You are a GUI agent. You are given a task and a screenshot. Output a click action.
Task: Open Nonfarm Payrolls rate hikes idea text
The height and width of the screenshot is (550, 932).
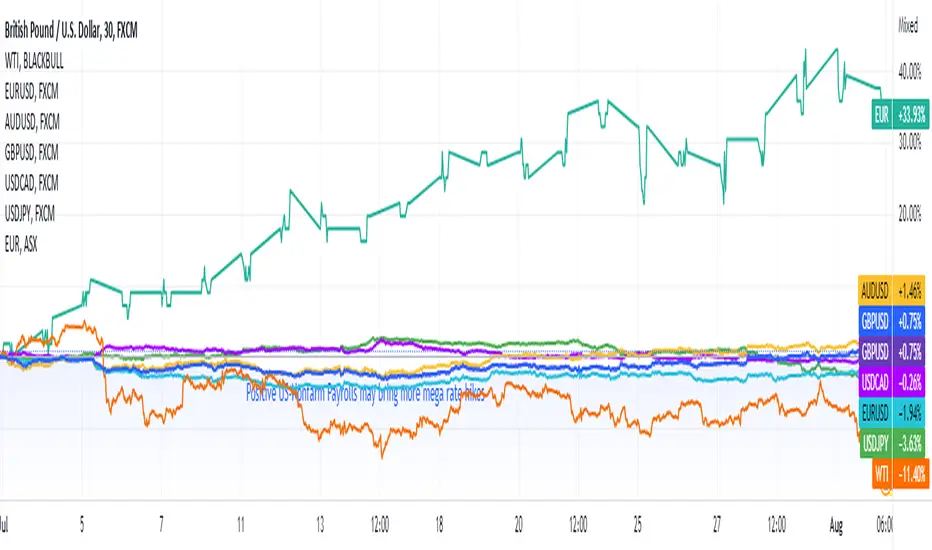[x=366, y=394]
